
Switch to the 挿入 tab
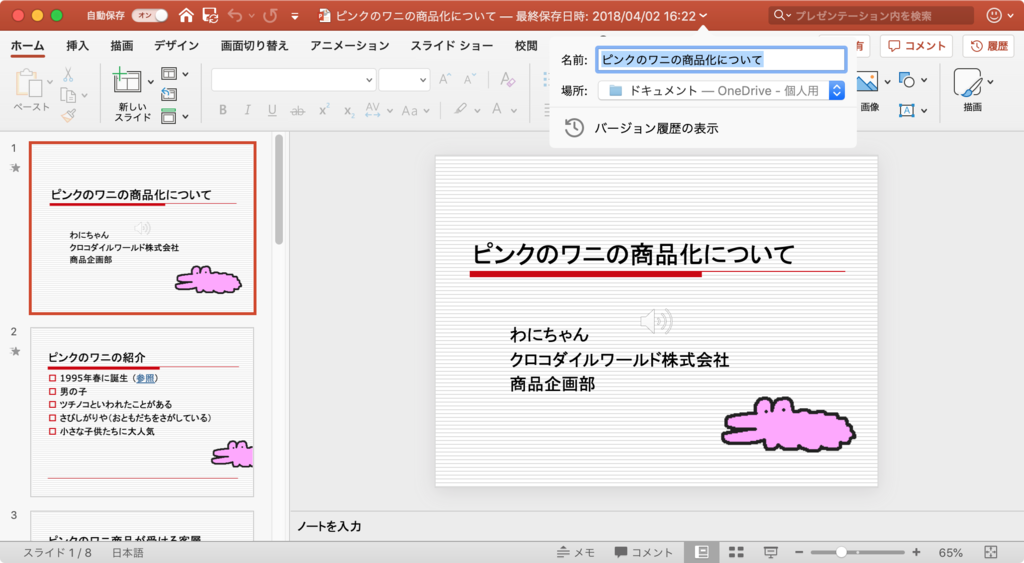pos(77,46)
